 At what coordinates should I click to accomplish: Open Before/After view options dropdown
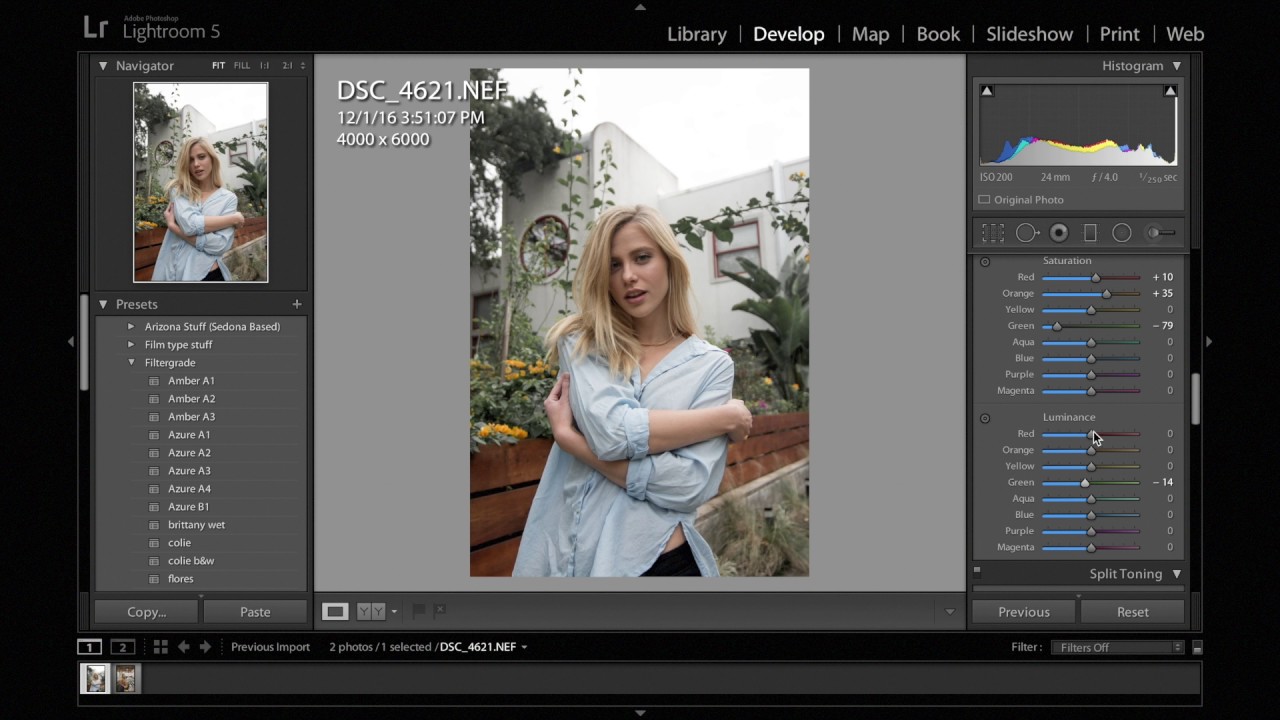coord(394,611)
